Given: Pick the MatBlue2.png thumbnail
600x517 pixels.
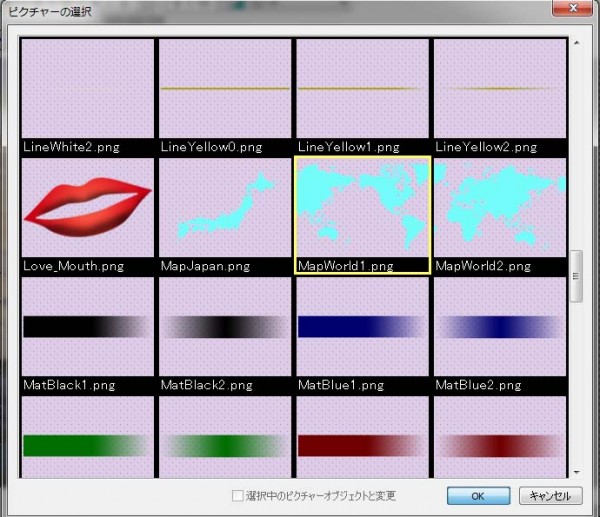Looking at the screenshot, I should click(x=500, y=326).
